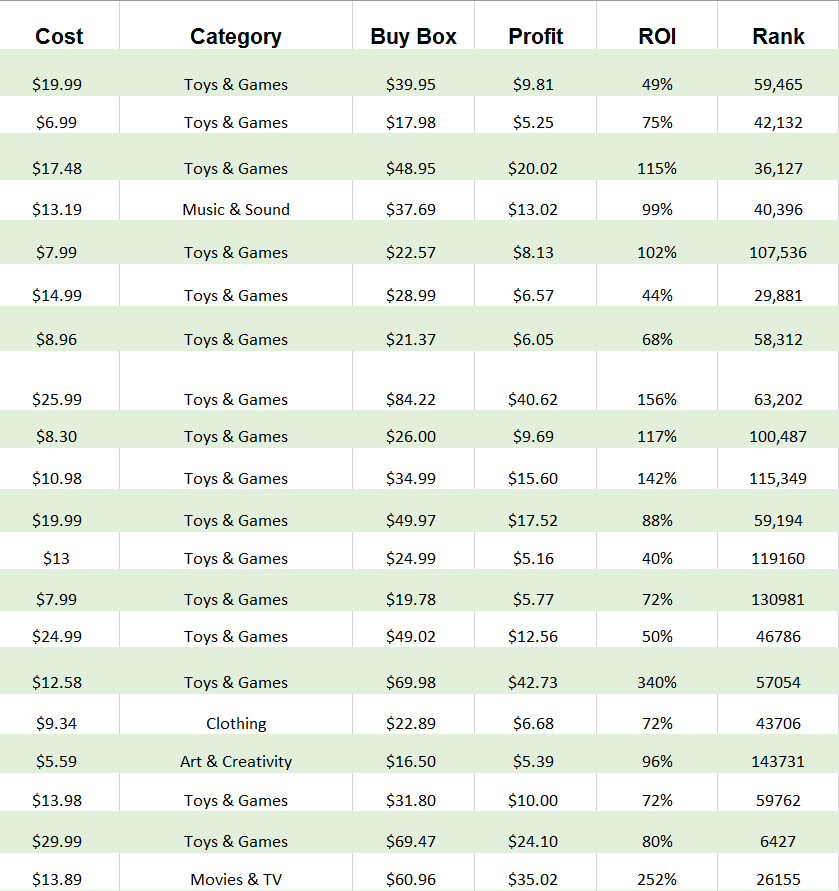839x891 pixels.
Task: Select the Clothing category cell
Action: 236,724
